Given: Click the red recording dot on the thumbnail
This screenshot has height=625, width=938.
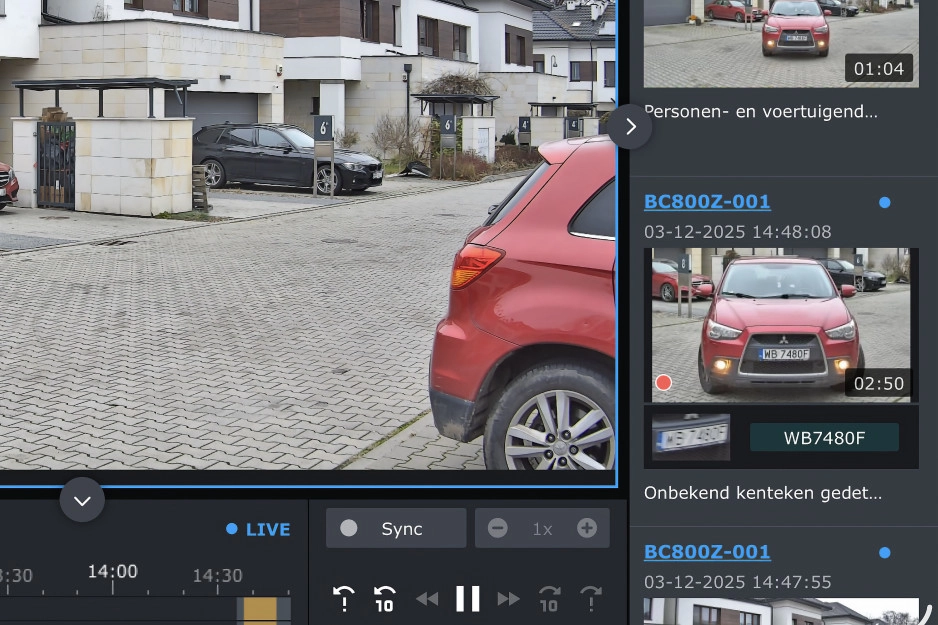Looking at the screenshot, I should point(661,382).
